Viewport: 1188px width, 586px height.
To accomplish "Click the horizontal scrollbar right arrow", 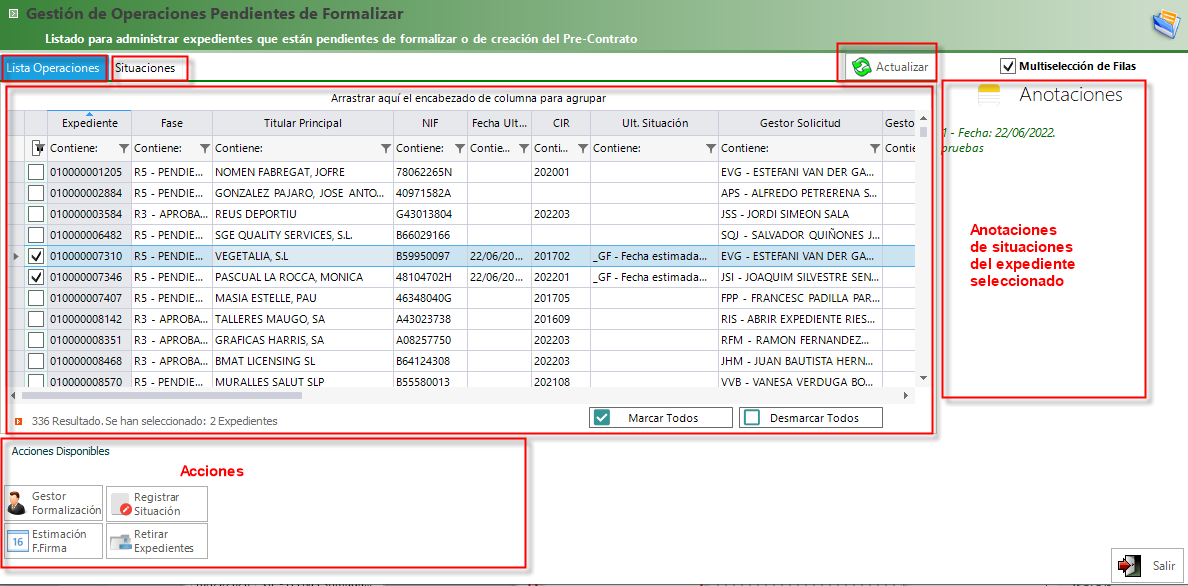I will (x=906, y=395).
